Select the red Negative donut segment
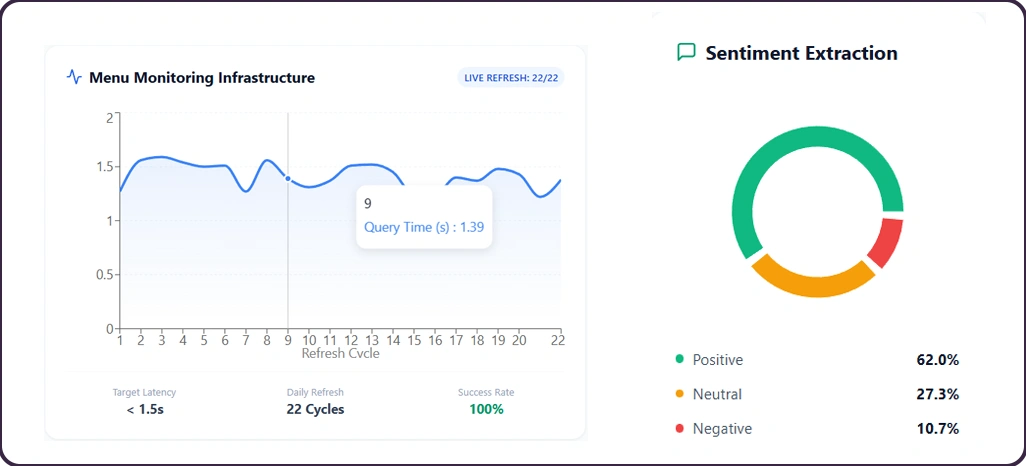Screen dimensions: 1026x466 tap(885, 242)
